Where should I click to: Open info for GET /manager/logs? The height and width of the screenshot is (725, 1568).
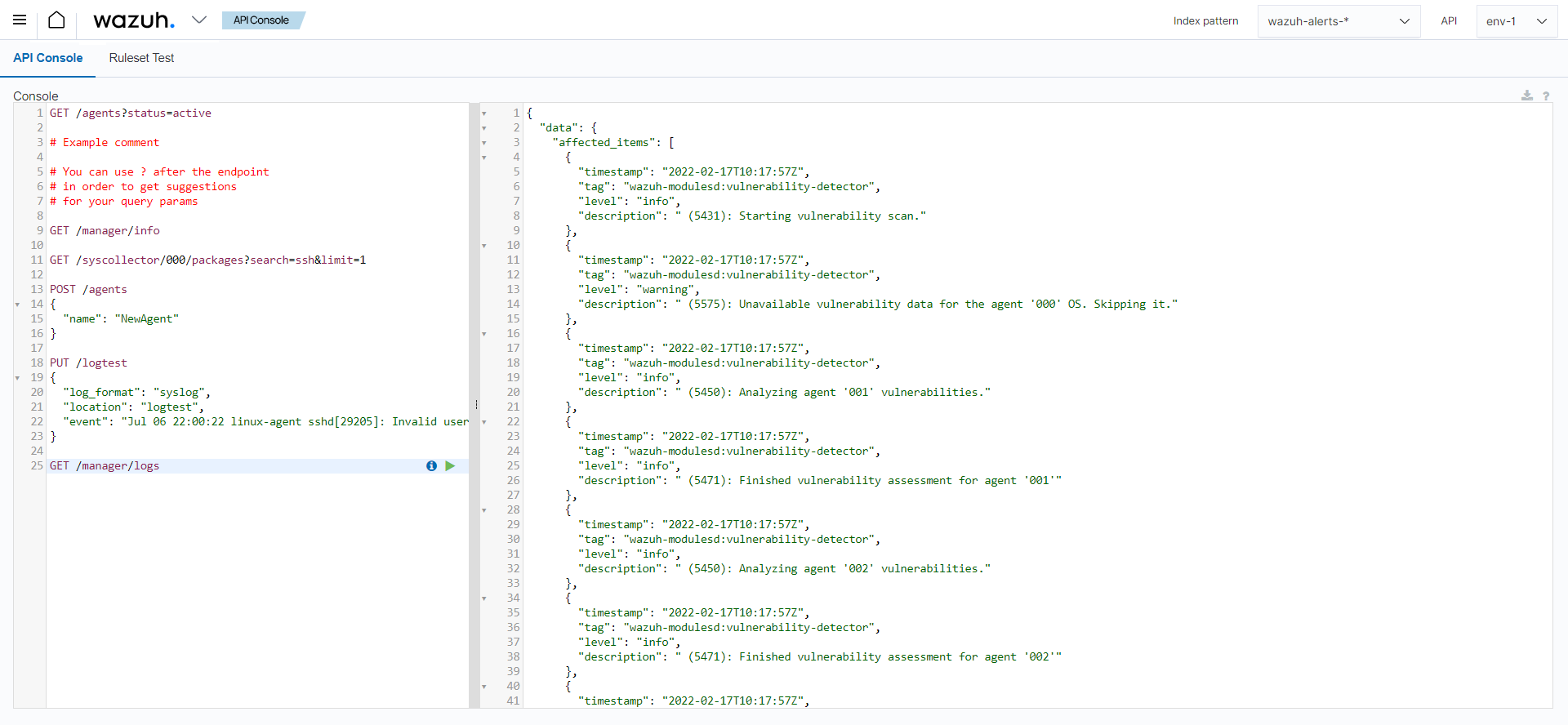pos(431,465)
